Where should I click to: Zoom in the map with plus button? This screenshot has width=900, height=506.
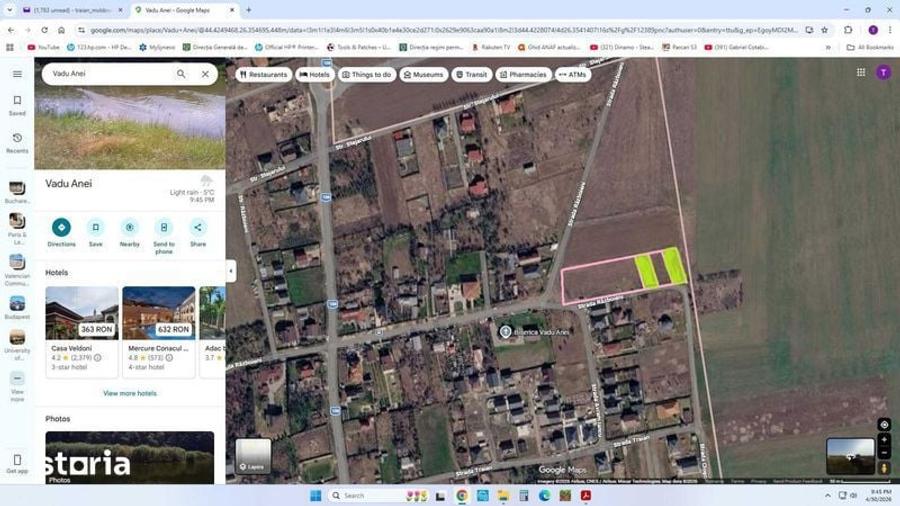click(x=884, y=440)
